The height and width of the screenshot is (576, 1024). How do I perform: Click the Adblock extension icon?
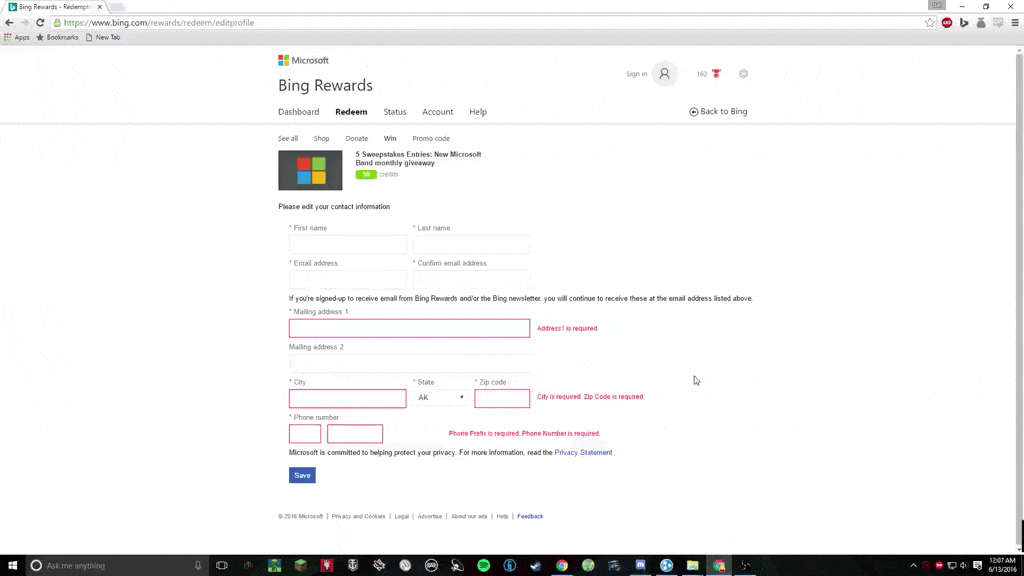tap(947, 22)
